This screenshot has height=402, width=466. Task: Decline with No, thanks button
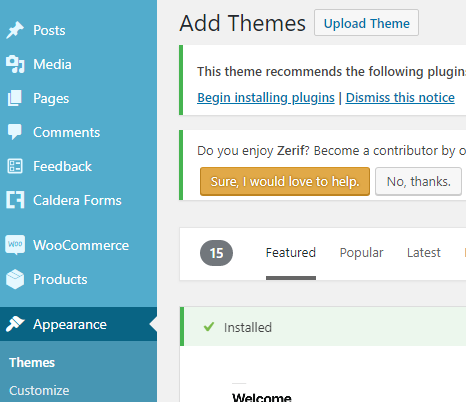(x=419, y=181)
